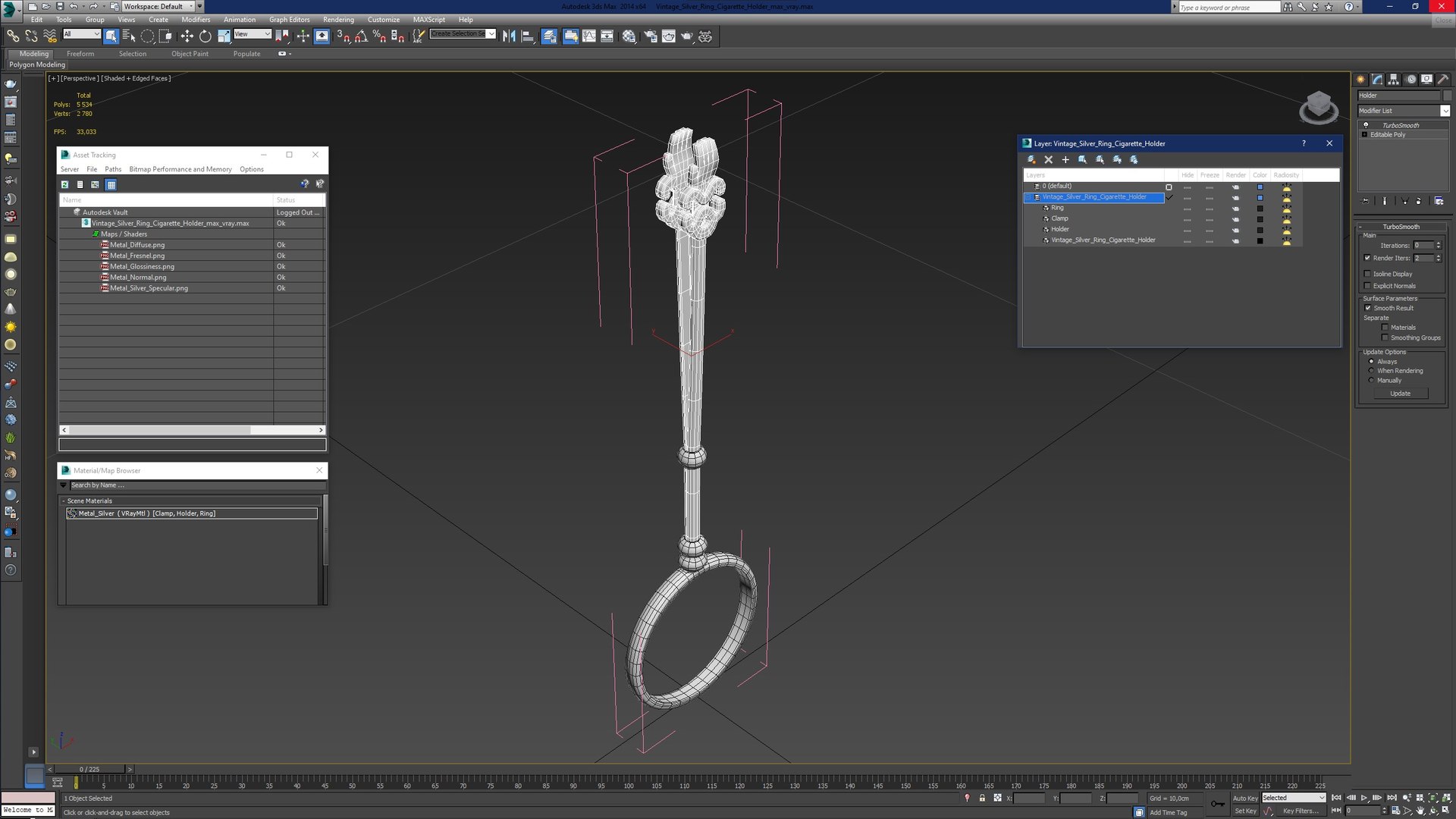Collapse the Vintage_Silver_Ring_Cigarette_Holder layer tree
Viewport: 1456px width, 819px height.
pyautogui.click(x=1029, y=197)
